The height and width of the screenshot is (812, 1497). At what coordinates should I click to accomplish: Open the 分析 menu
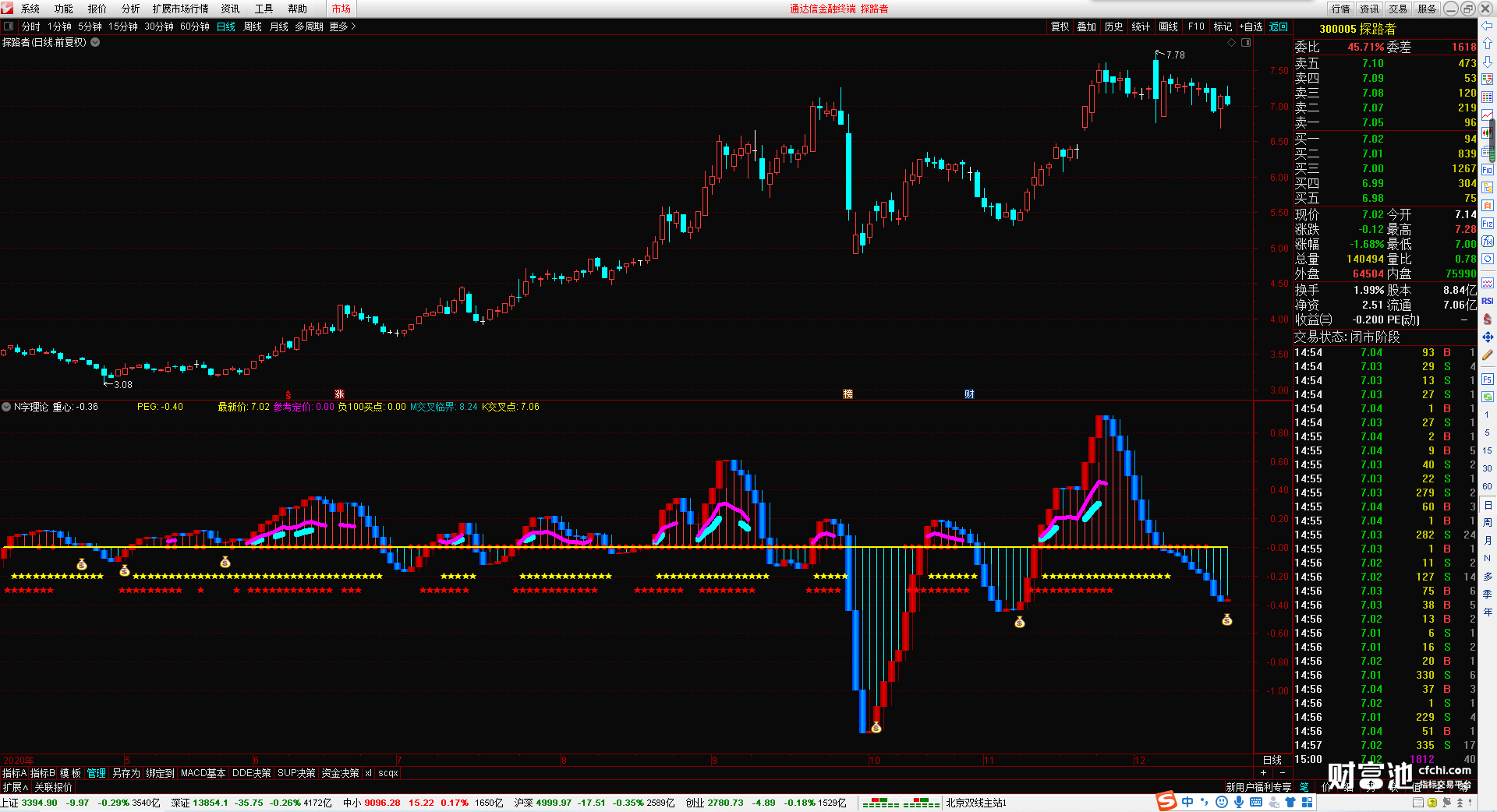pyautogui.click(x=131, y=9)
